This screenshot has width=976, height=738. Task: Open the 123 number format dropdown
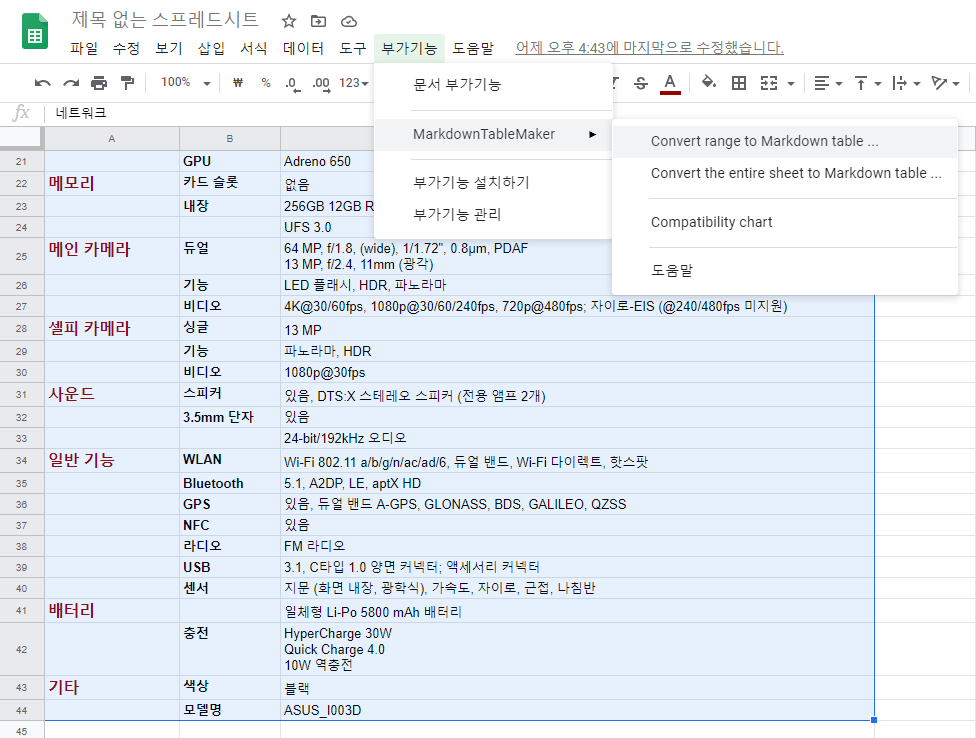click(354, 83)
